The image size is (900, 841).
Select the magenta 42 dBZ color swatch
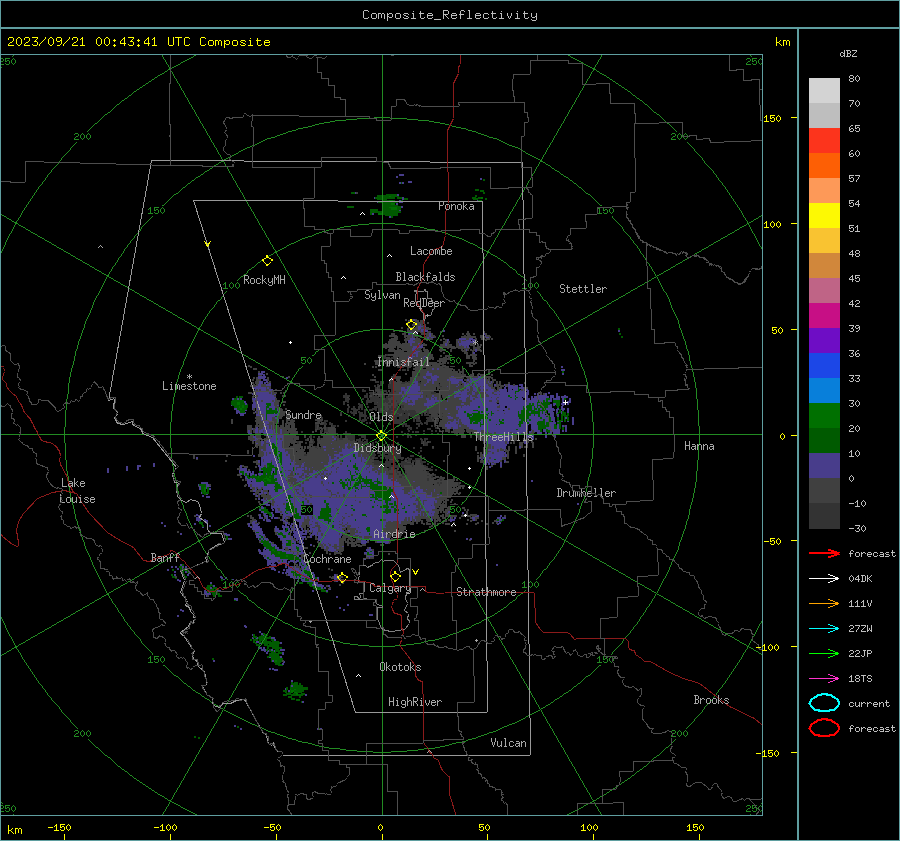pos(824,315)
